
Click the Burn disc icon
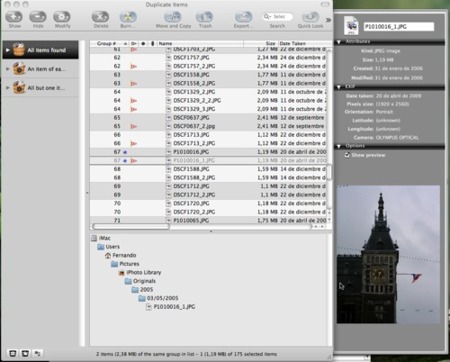(128, 17)
